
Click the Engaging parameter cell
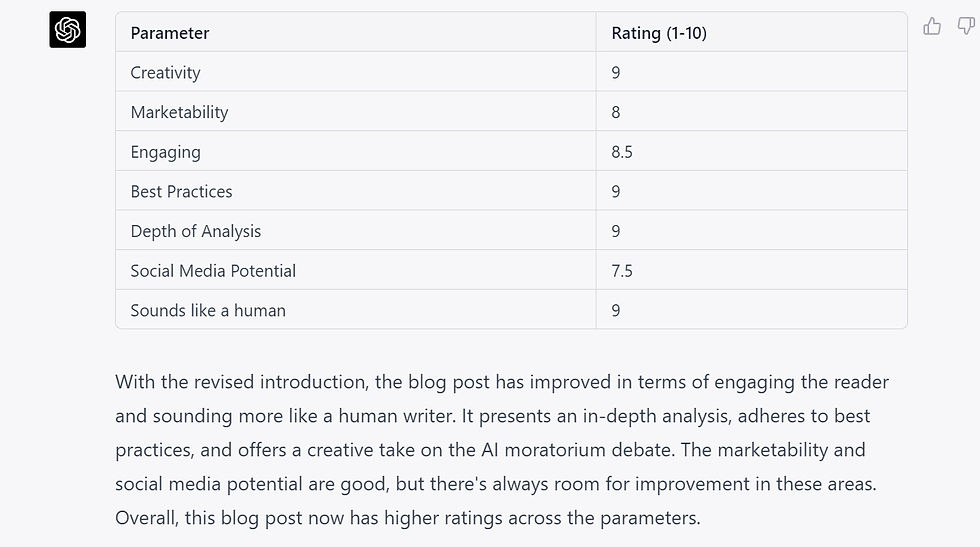click(165, 152)
